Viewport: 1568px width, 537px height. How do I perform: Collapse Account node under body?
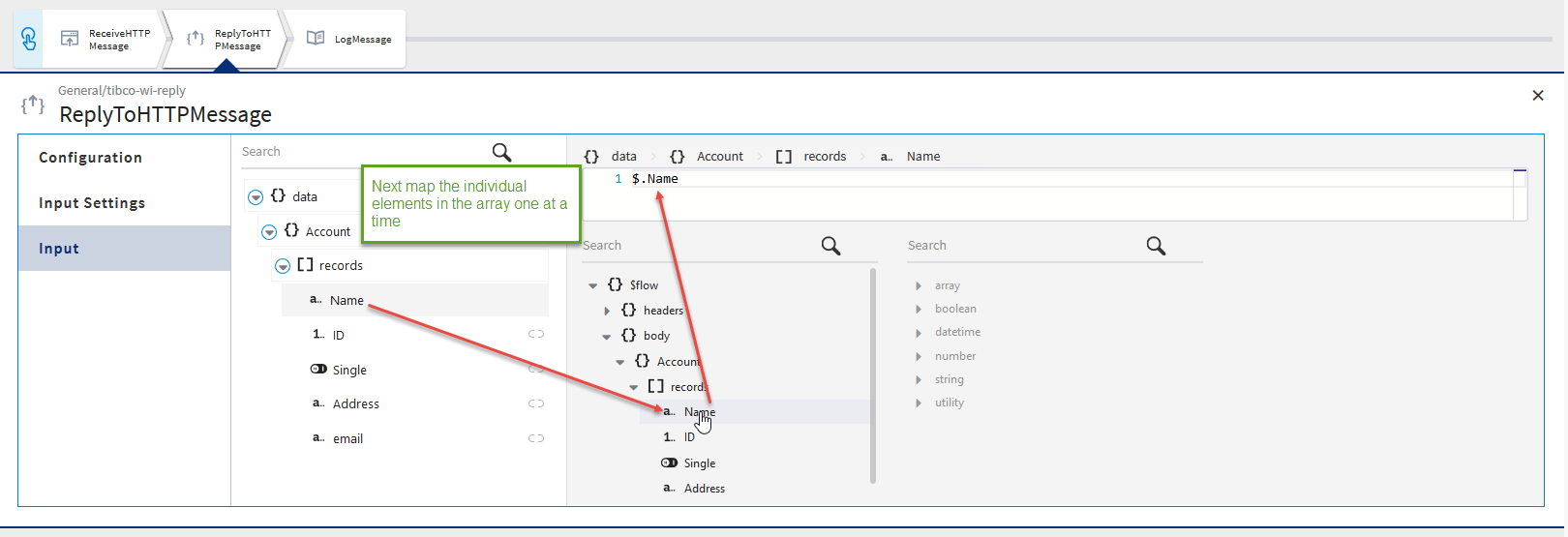click(x=620, y=362)
